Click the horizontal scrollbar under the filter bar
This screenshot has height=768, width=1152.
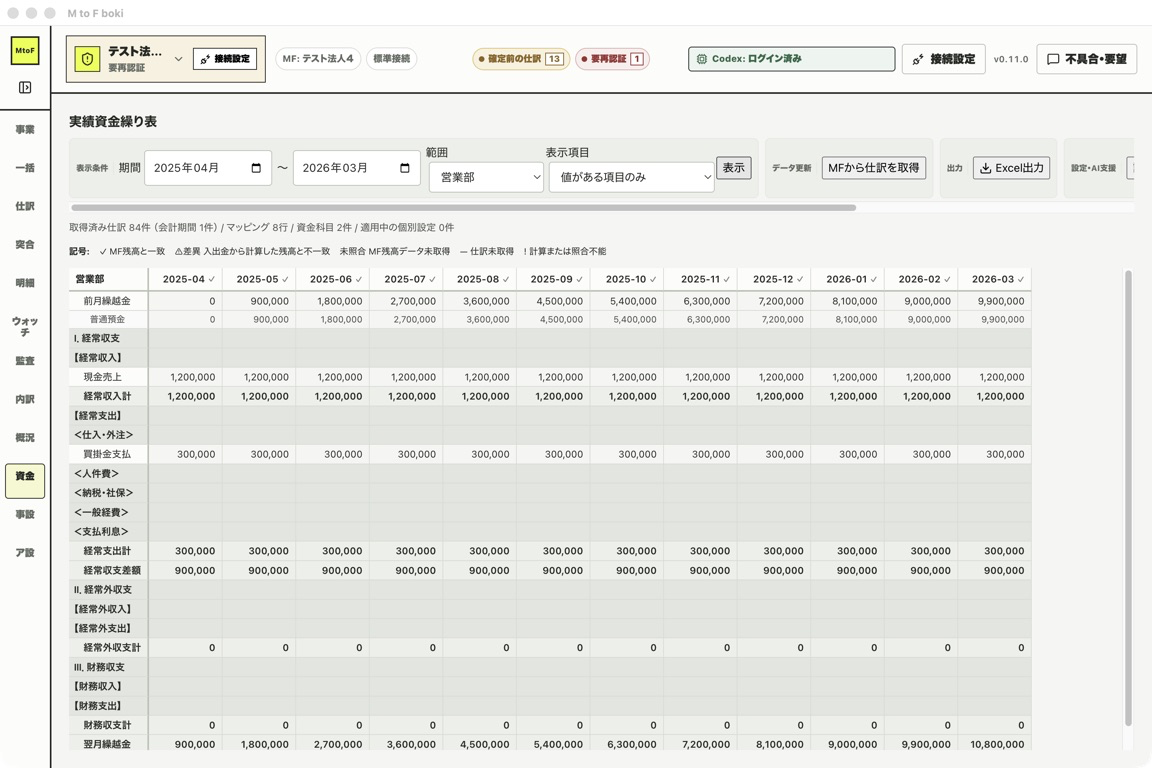click(464, 208)
